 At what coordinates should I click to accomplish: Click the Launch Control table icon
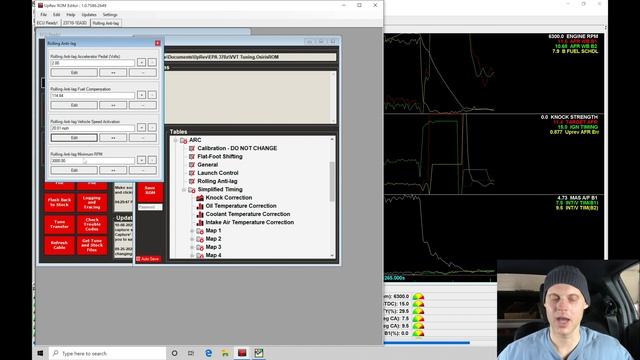click(x=192, y=173)
